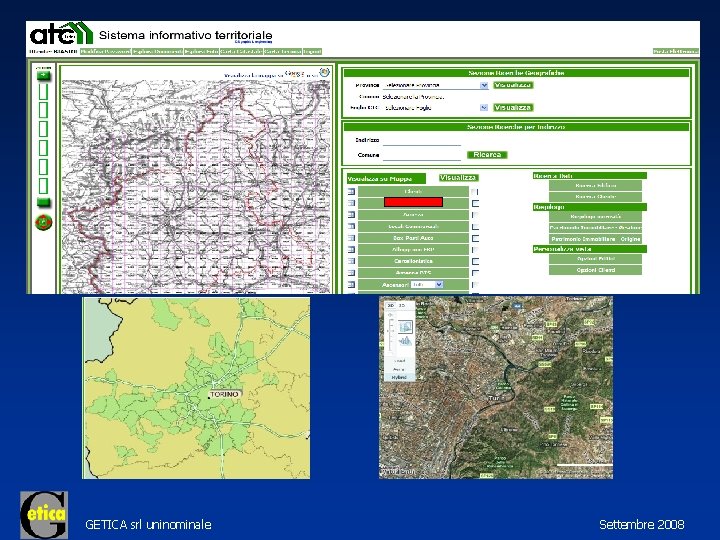Click the Box Posti Auto layer label
This screenshot has width=720, height=540.
(413, 238)
